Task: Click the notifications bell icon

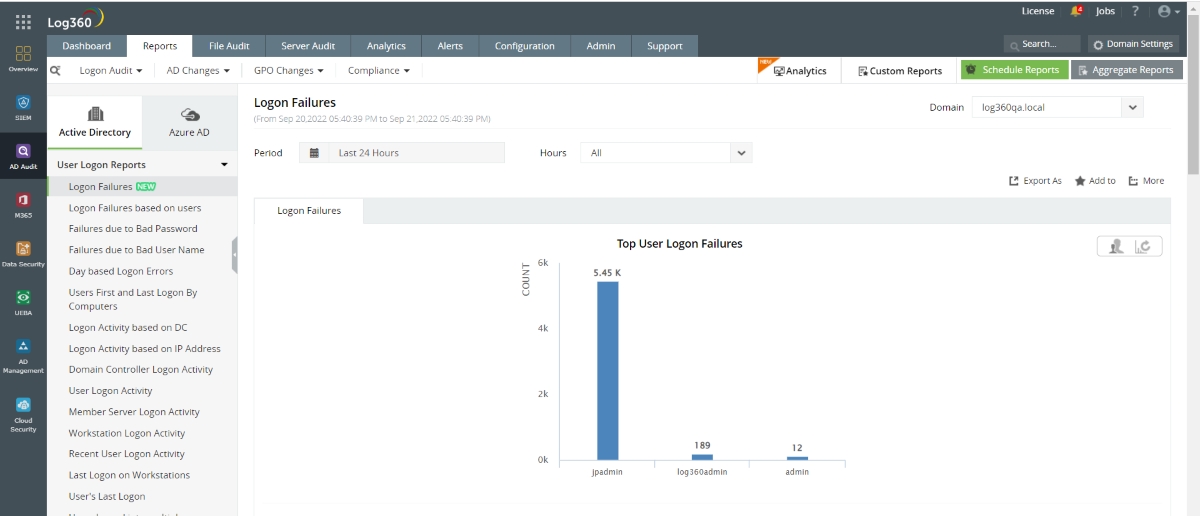Action: pyautogui.click(x=1076, y=11)
